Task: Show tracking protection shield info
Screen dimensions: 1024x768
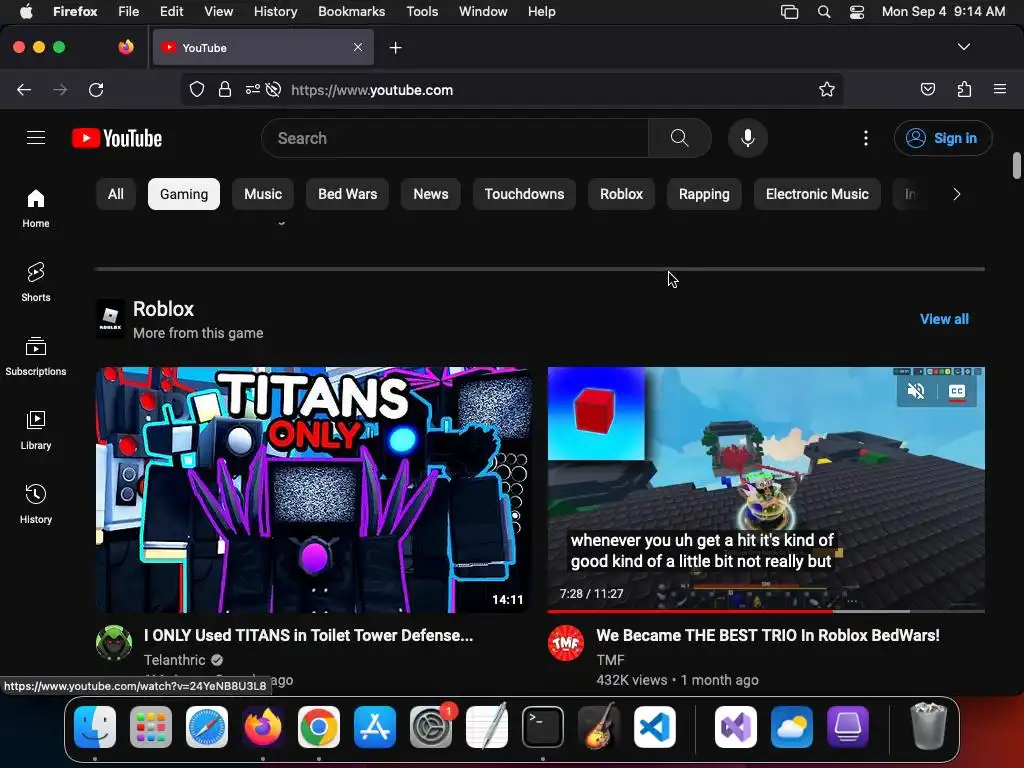Action: coord(197,89)
